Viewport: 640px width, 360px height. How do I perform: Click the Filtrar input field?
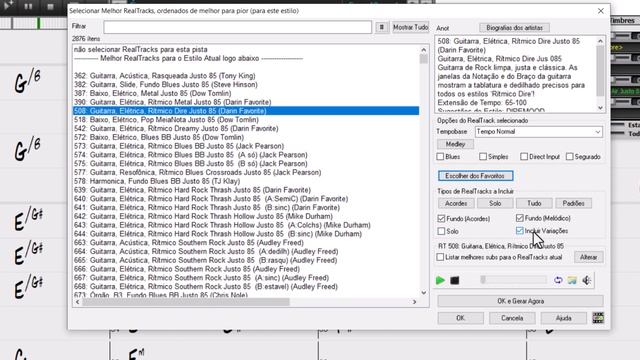[237, 27]
